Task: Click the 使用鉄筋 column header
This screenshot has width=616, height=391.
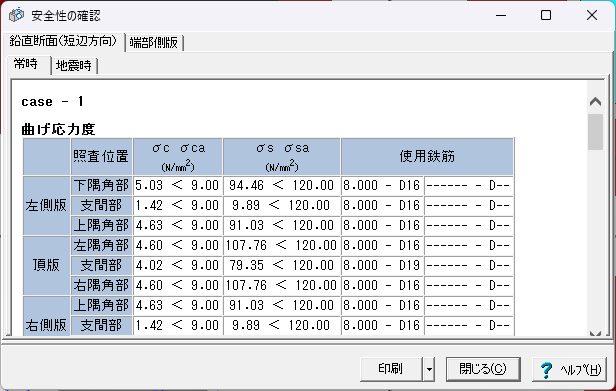Action: (427, 156)
